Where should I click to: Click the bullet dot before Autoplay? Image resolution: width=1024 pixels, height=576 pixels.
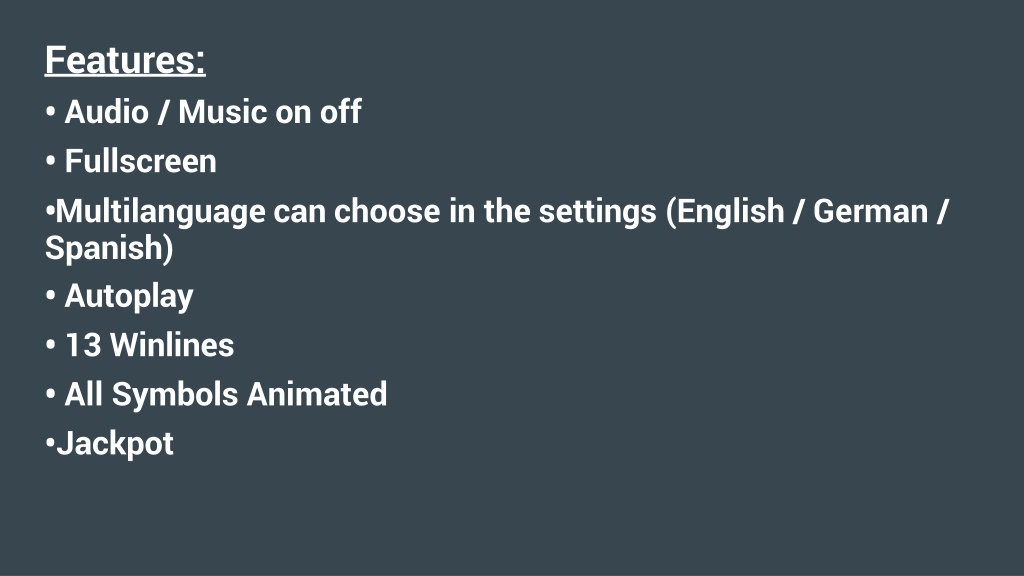click(50, 296)
